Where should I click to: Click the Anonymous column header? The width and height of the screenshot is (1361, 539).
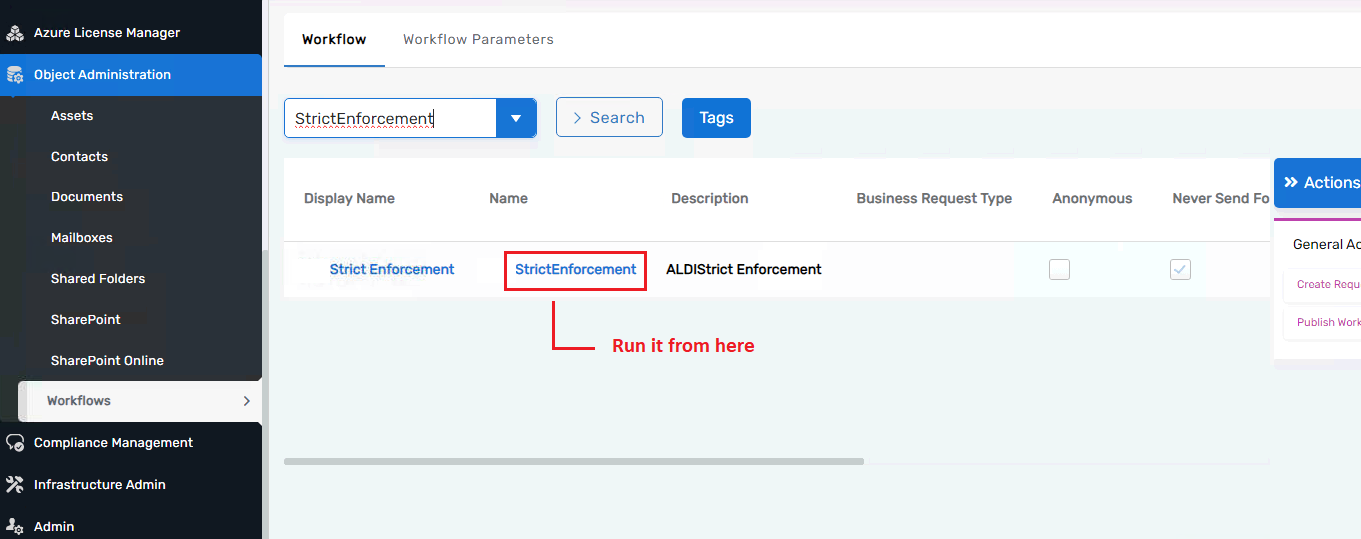tap(1092, 199)
